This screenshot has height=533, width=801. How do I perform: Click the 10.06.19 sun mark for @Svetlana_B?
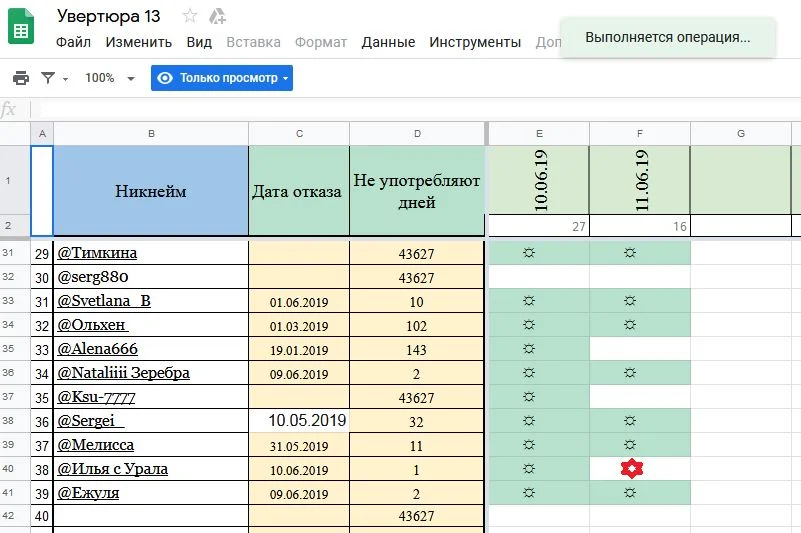529,300
